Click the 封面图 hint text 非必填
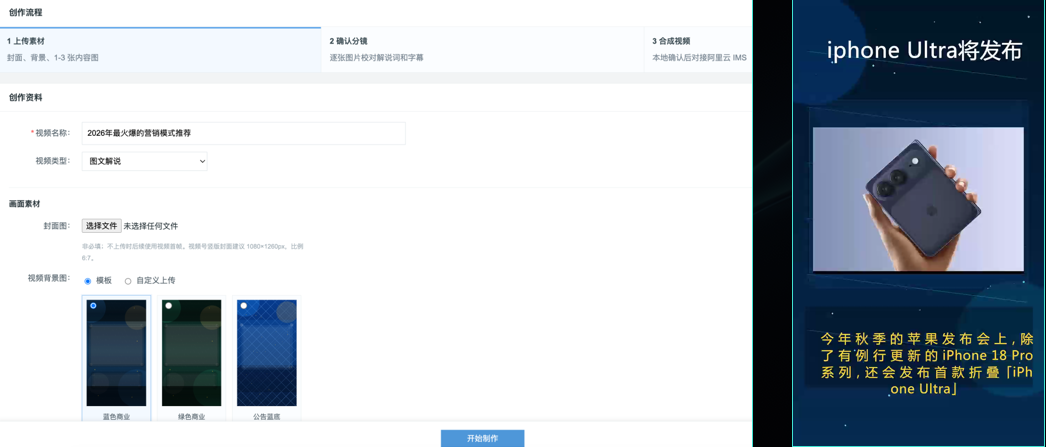The height and width of the screenshot is (447, 1046). [x=192, y=252]
